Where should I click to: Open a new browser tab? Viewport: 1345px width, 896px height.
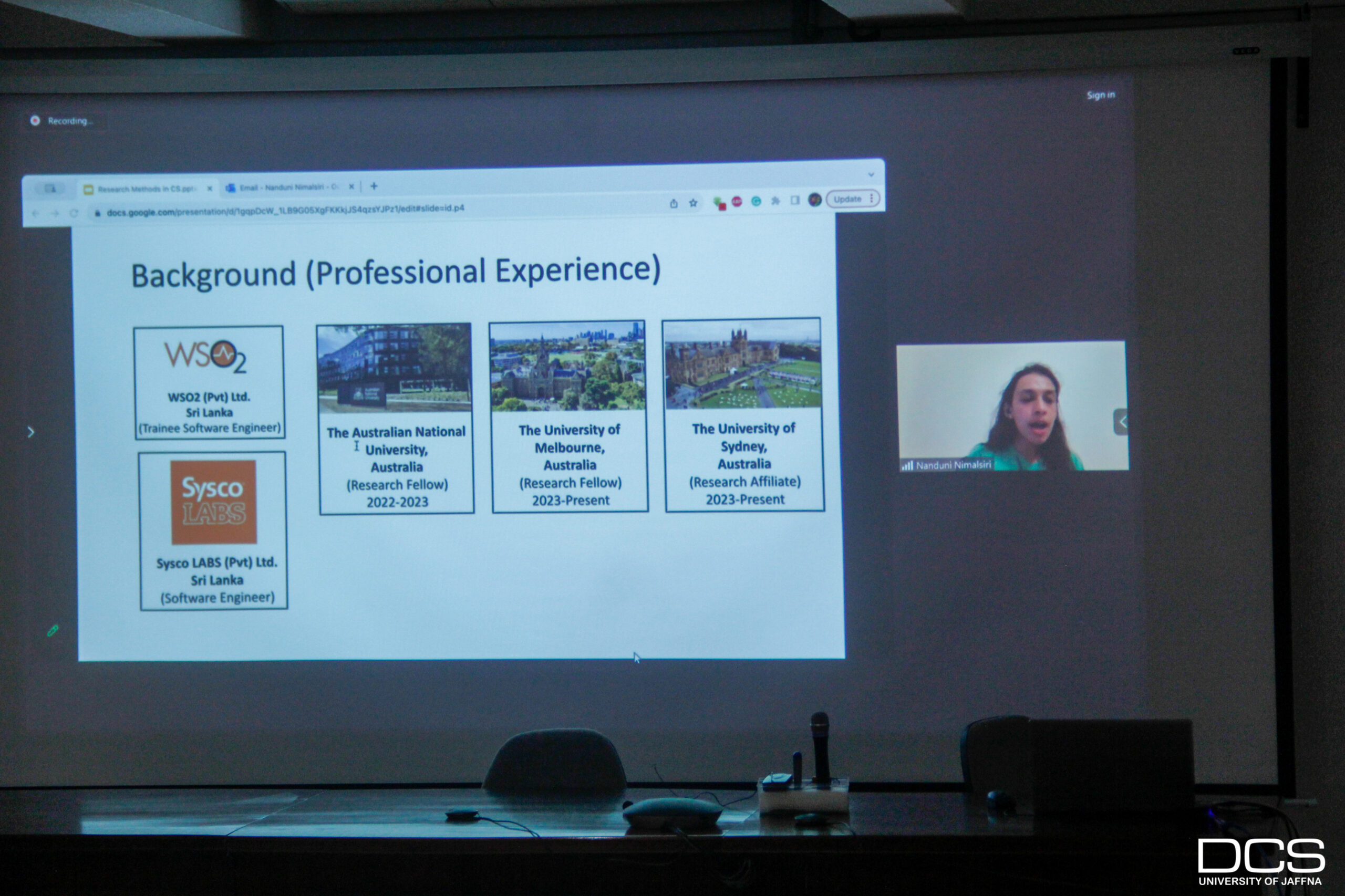374,186
